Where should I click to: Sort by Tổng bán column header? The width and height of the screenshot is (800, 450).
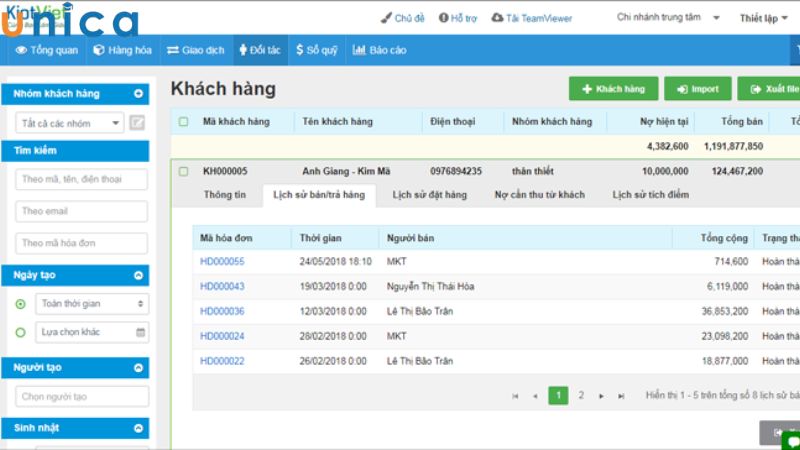pos(742,121)
